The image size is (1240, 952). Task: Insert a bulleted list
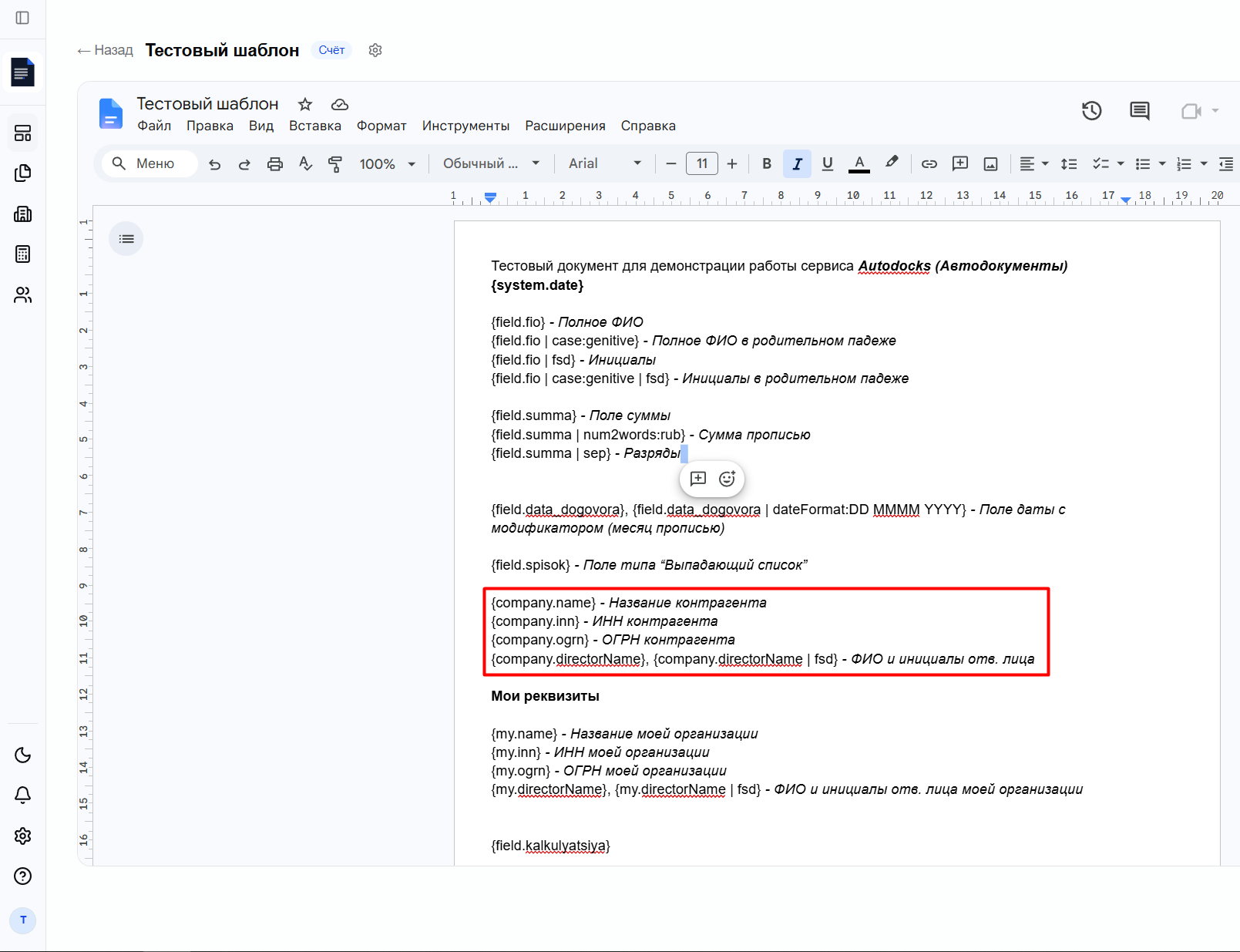(x=1143, y=163)
